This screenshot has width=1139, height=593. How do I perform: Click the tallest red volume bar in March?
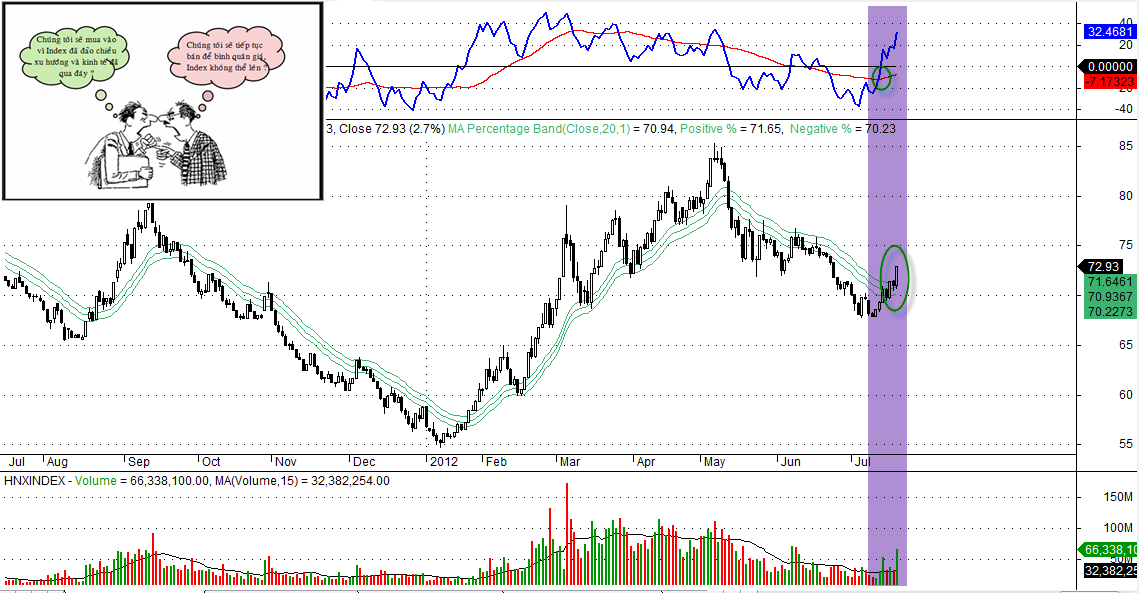click(x=567, y=534)
